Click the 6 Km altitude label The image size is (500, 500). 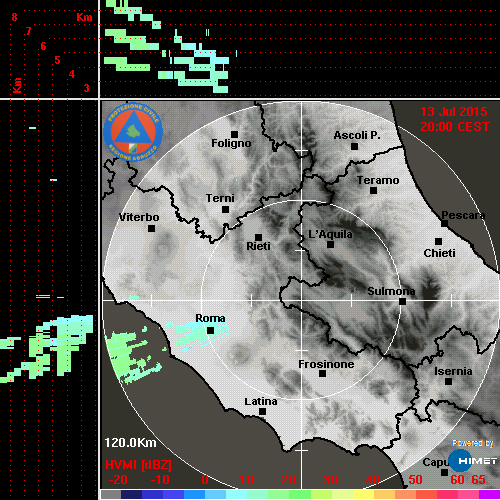point(43,46)
